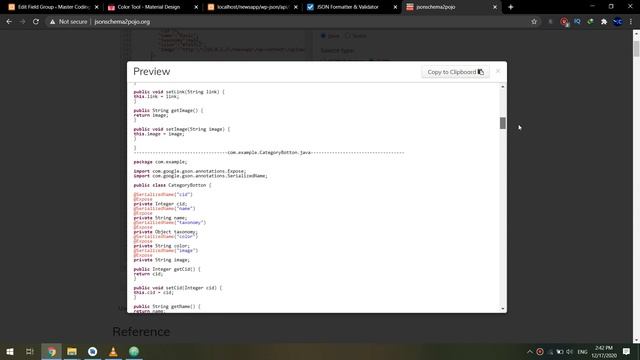Click the 'public String getImage()' line
Image resolution: width=640 pixels, height=360 pixels.
(168, 110)
